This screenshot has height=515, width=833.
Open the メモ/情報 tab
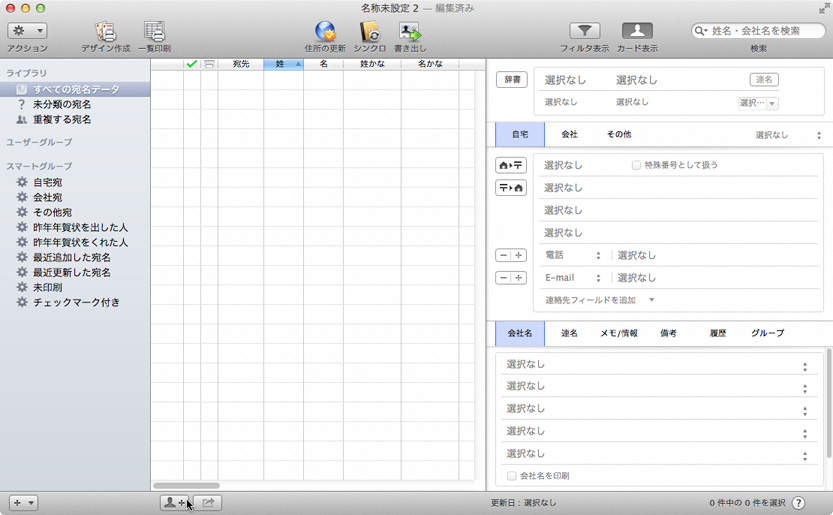(618, 333)
